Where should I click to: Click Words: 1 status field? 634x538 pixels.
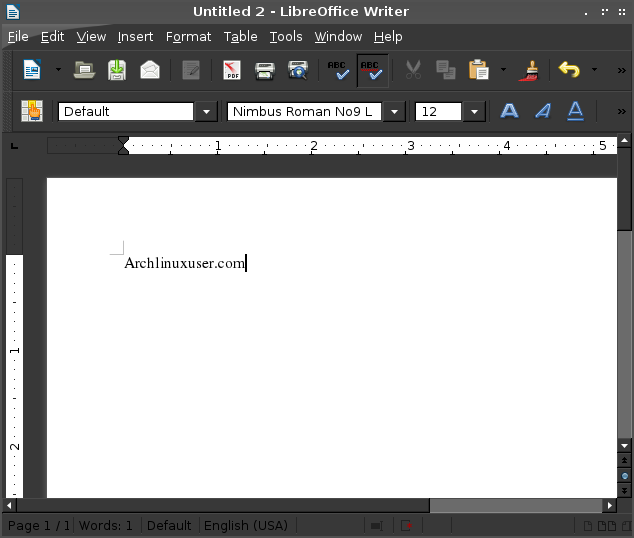(x=106, y=525)
